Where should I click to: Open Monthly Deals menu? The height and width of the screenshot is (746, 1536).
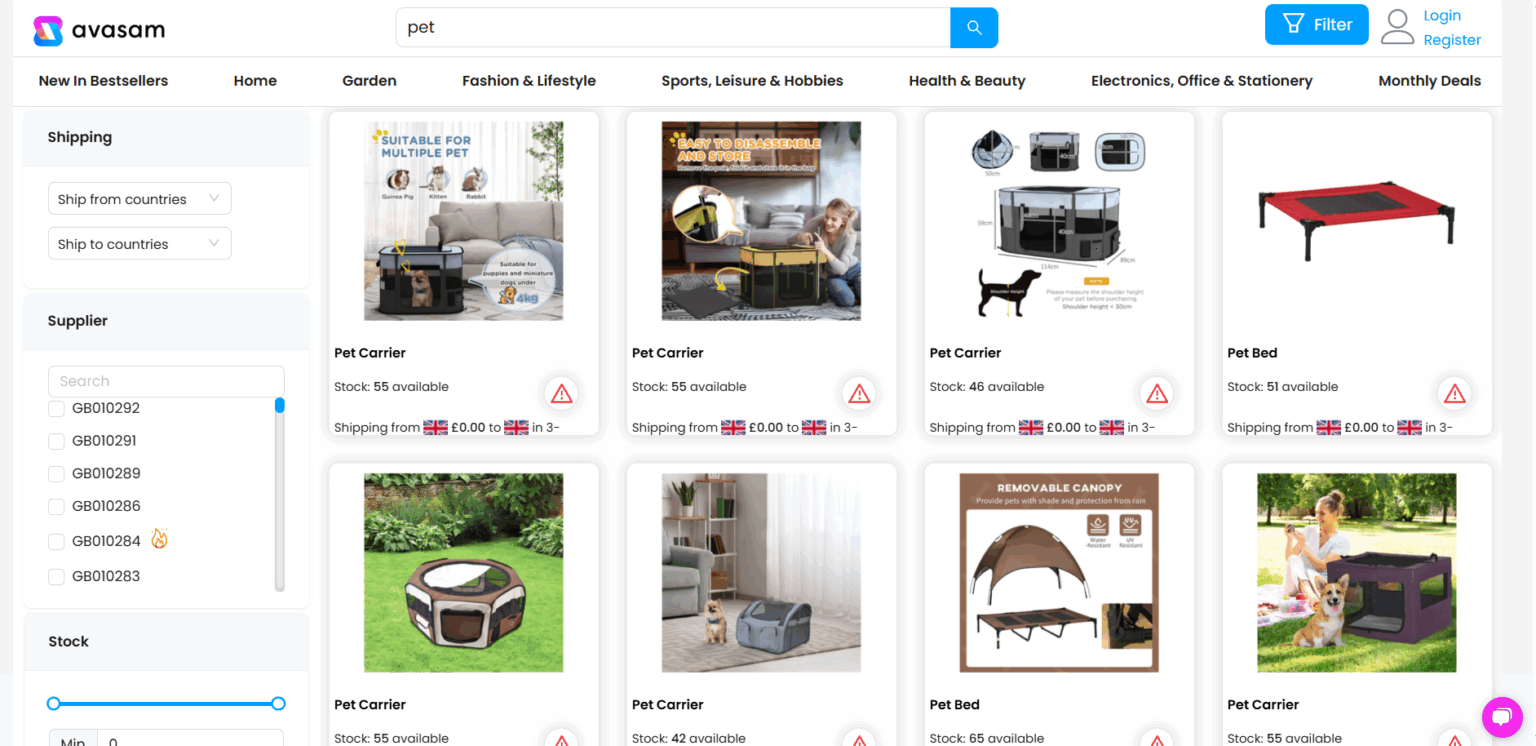1430,81
